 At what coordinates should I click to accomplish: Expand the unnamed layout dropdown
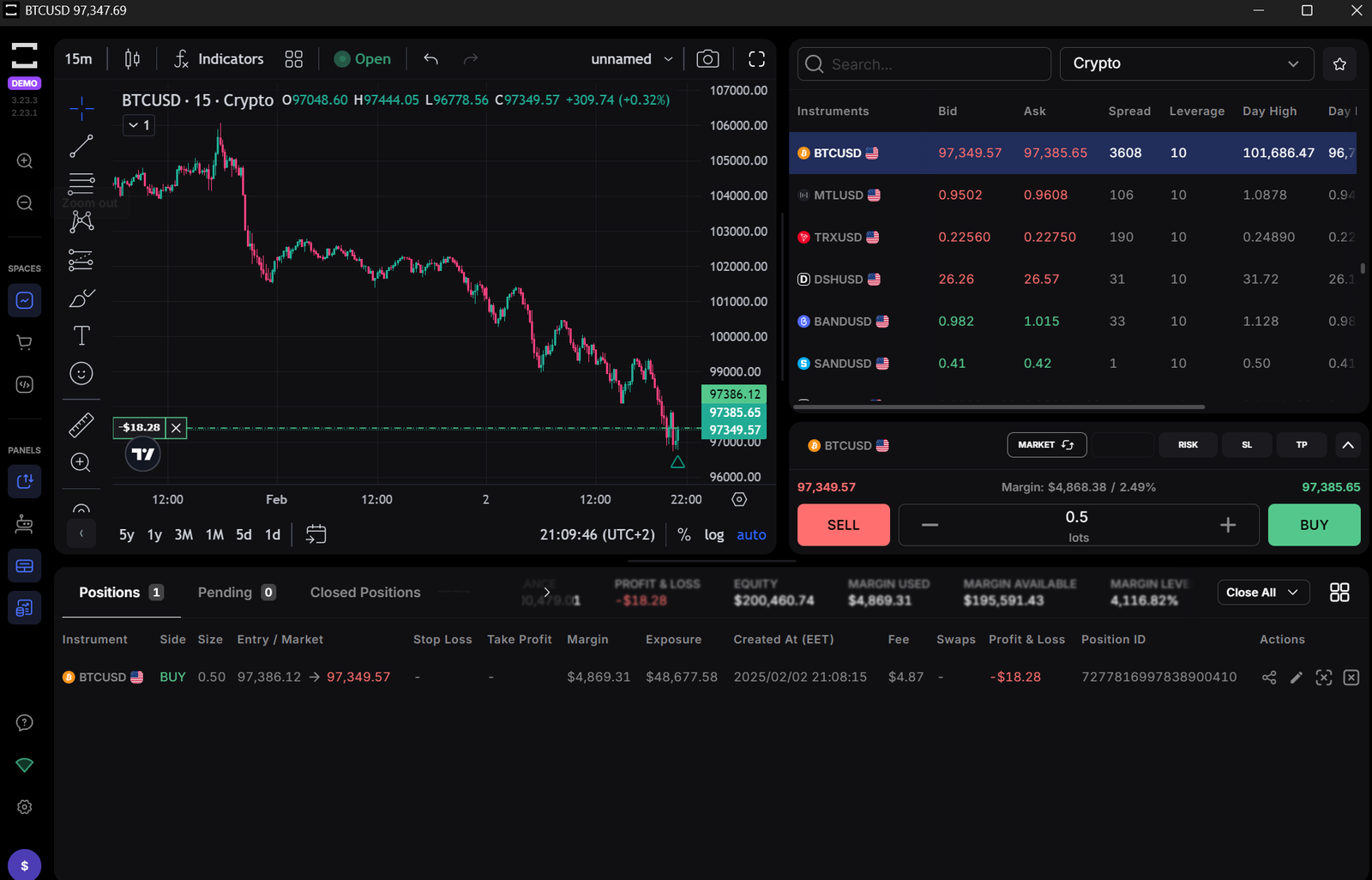pos(632,59)
